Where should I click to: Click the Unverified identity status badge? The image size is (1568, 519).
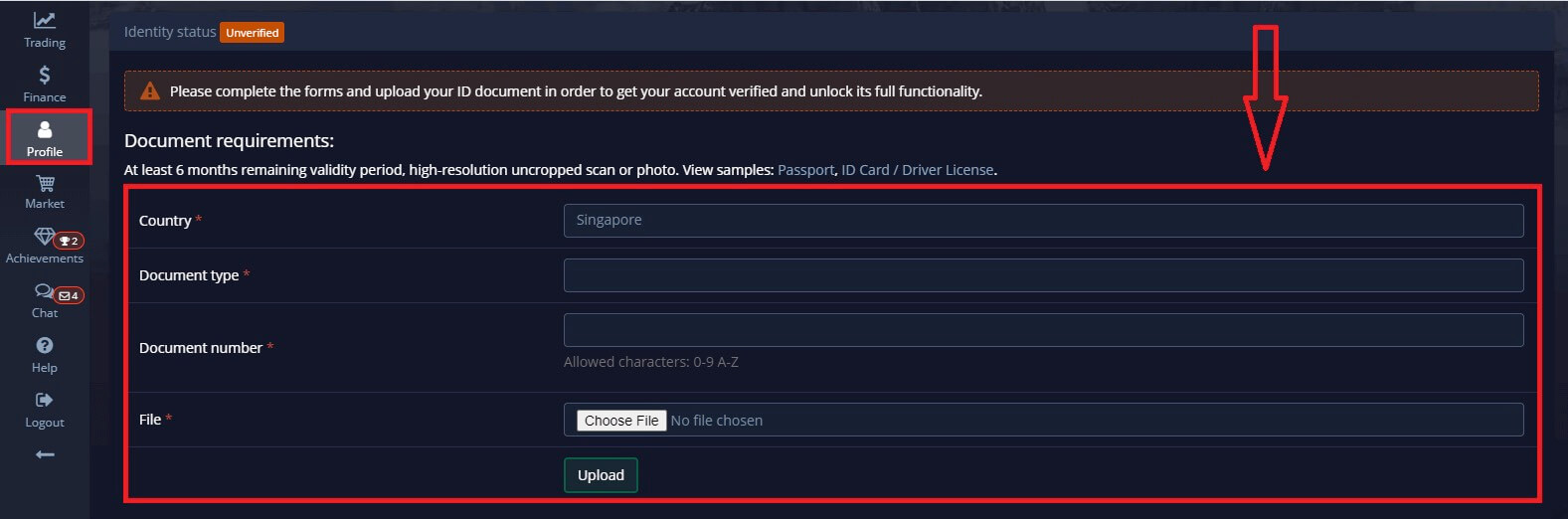pos(253,33)
